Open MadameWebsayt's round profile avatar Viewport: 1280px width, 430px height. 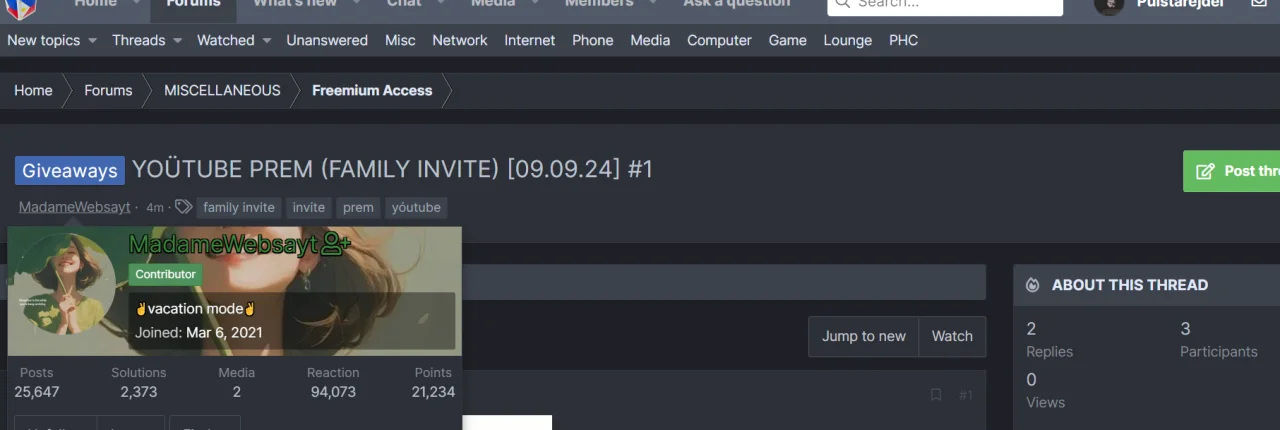[67, 284]
